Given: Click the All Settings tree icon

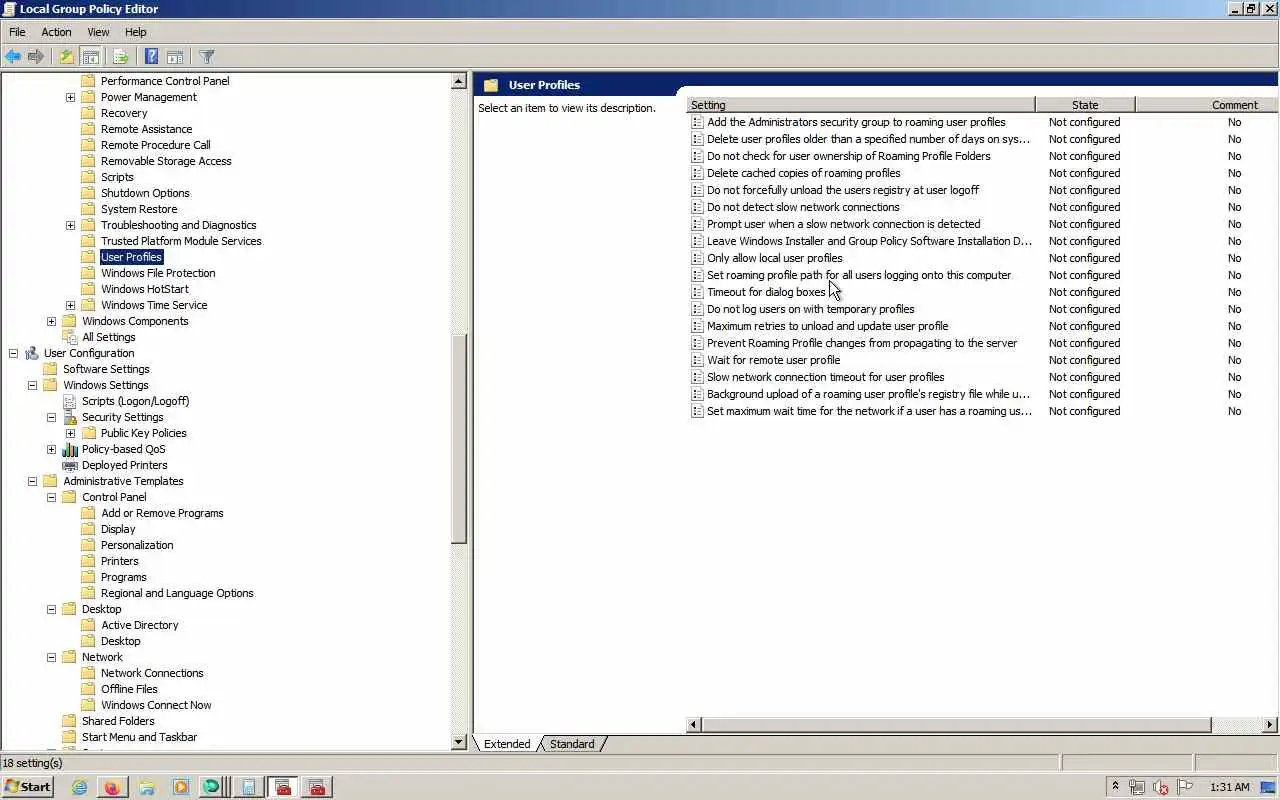Looking at the screenshot, I should point(70,337).
